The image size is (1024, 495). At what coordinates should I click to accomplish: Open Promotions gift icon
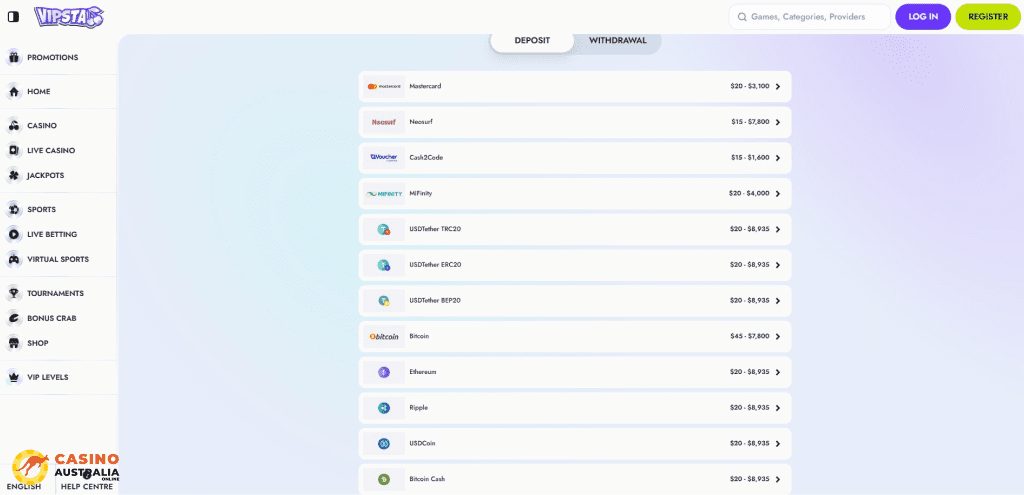coord(14,57)
